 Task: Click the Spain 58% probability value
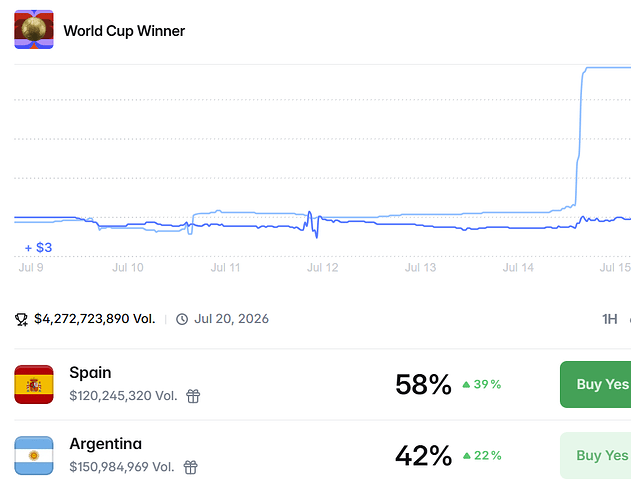click(x=423, y=384)
